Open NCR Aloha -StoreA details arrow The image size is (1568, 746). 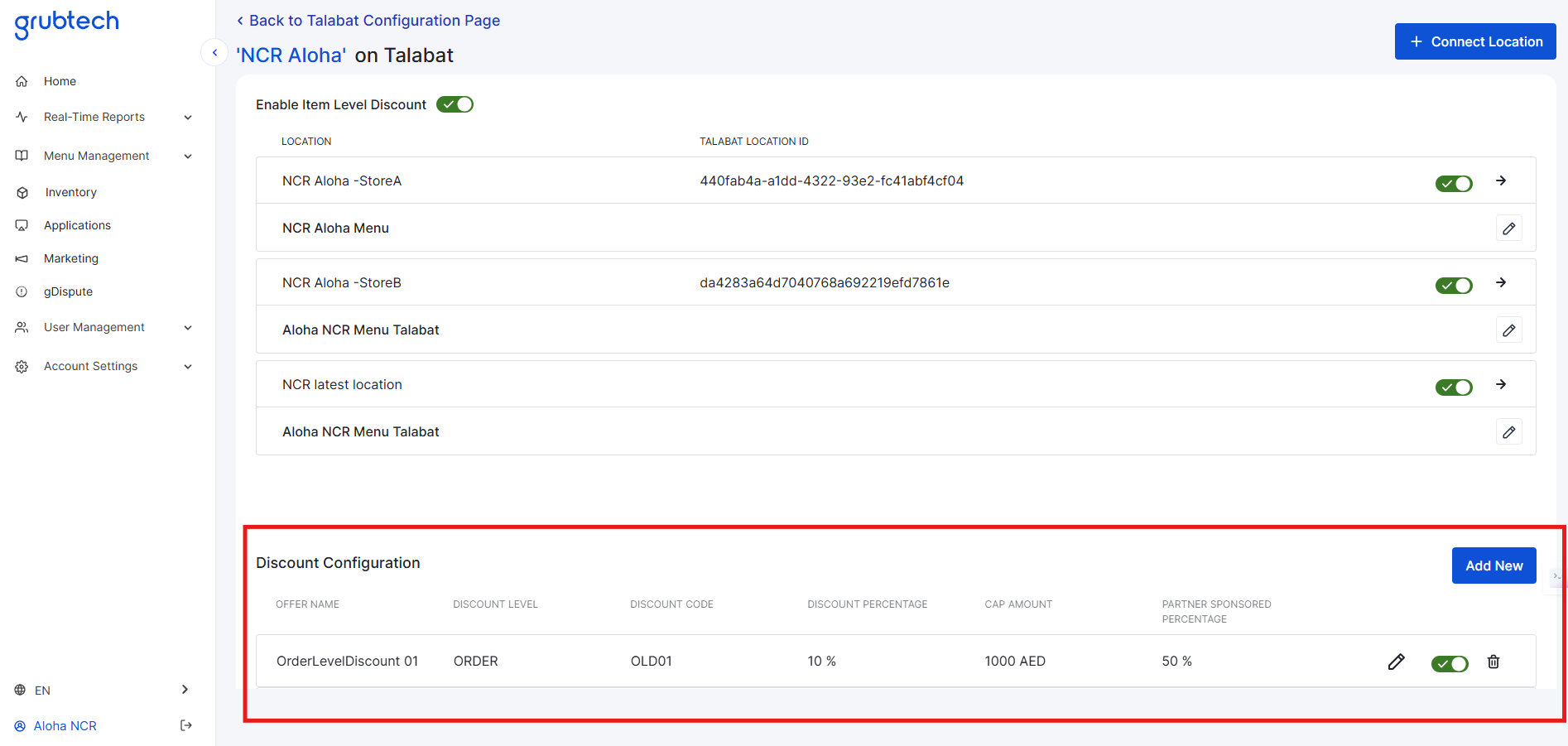point(1501,180)
